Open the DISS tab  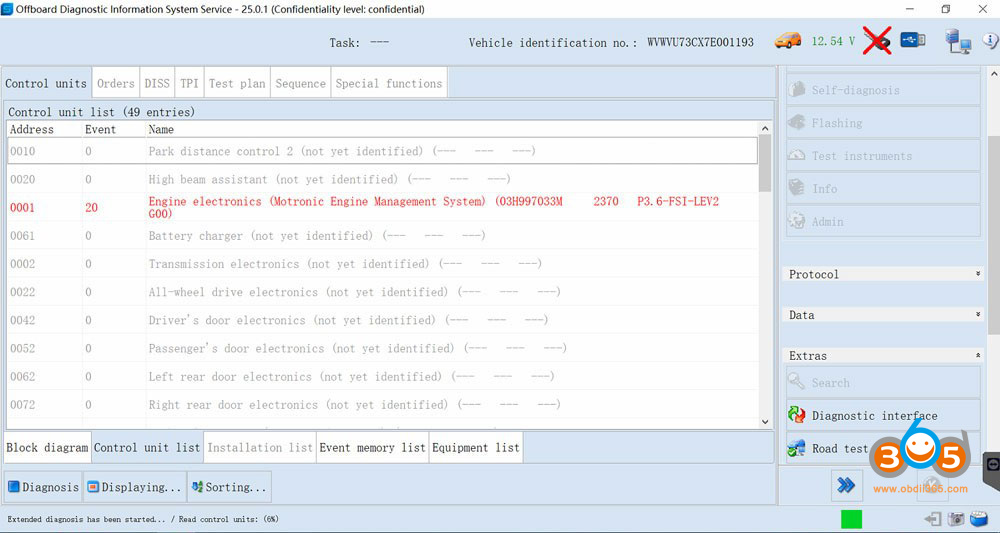point(157,83)
